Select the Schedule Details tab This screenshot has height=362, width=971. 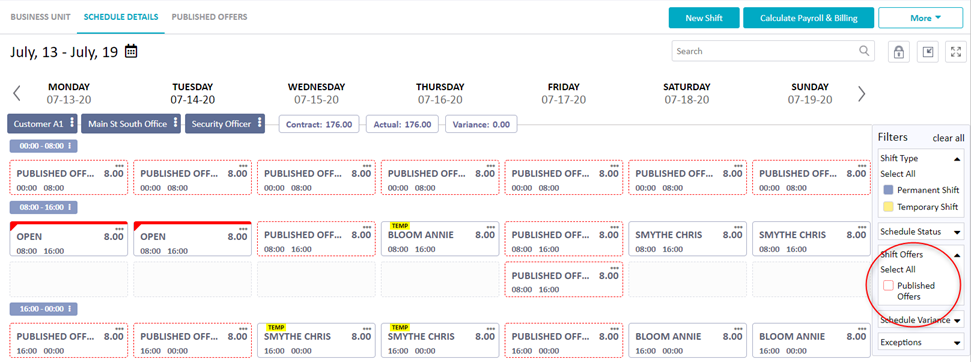click(121, 17)
